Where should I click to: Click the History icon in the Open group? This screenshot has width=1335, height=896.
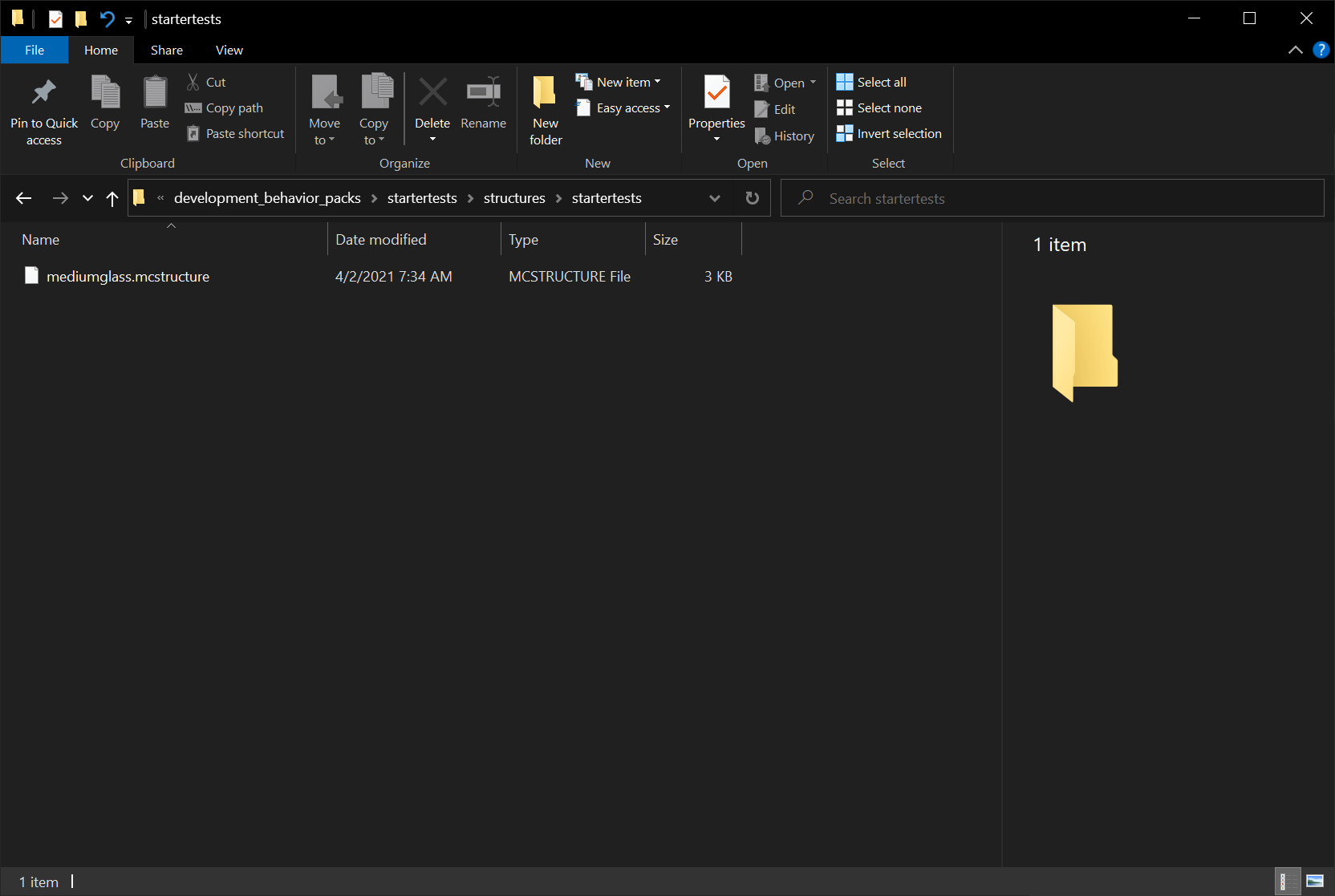pyautogui.click(x=785, y=136)
